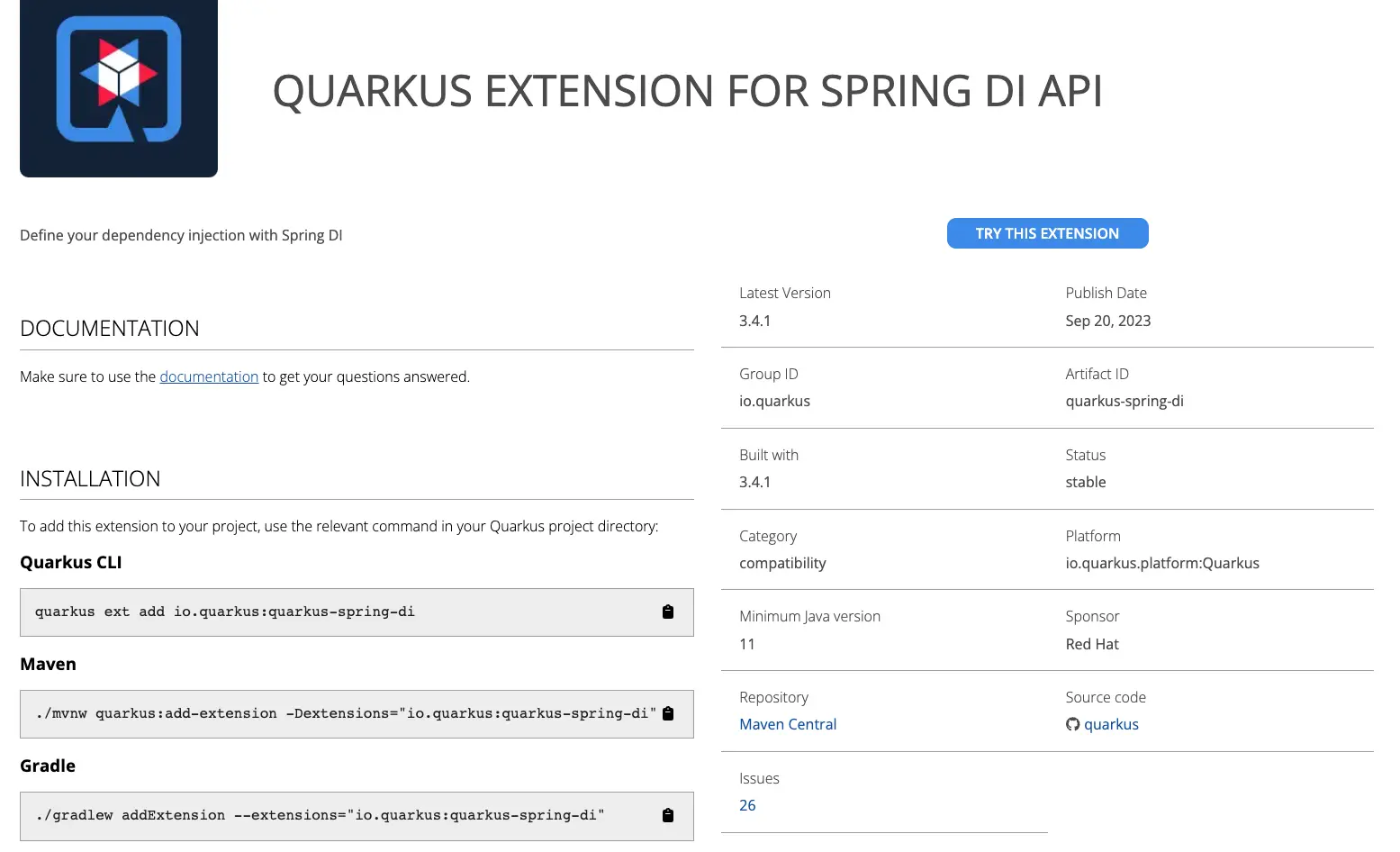Viewport: 1400px width, 852px height.
Task: Copy the Quarkus CLI command
Action: tap(668, 612)
